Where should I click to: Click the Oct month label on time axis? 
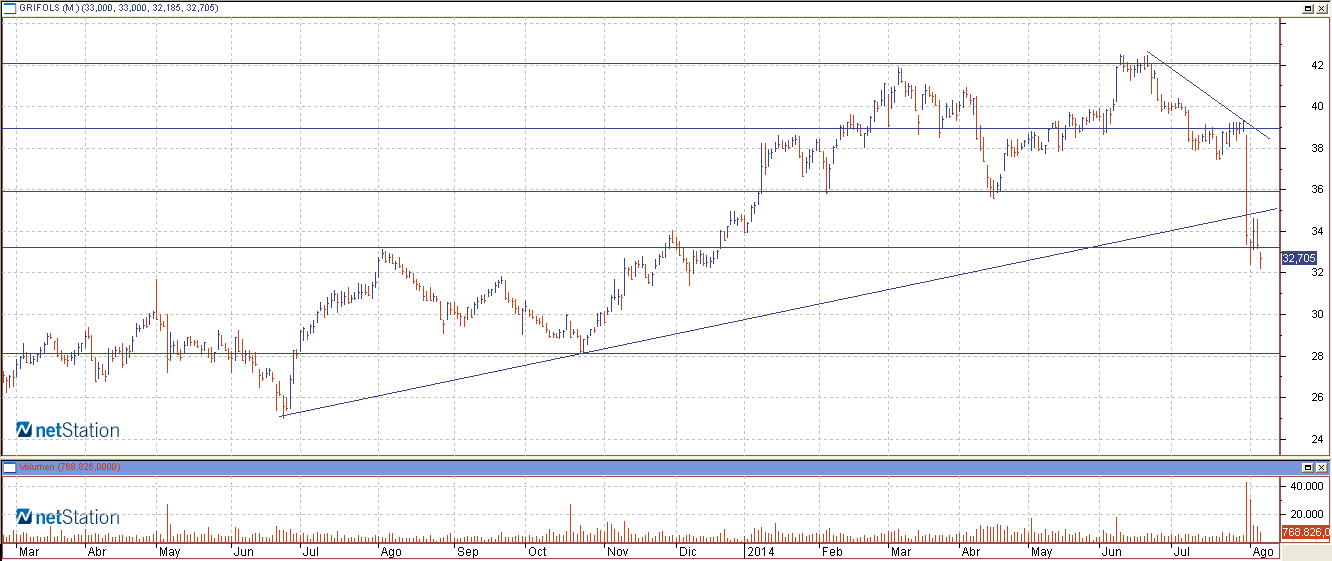tap(537, 551)
